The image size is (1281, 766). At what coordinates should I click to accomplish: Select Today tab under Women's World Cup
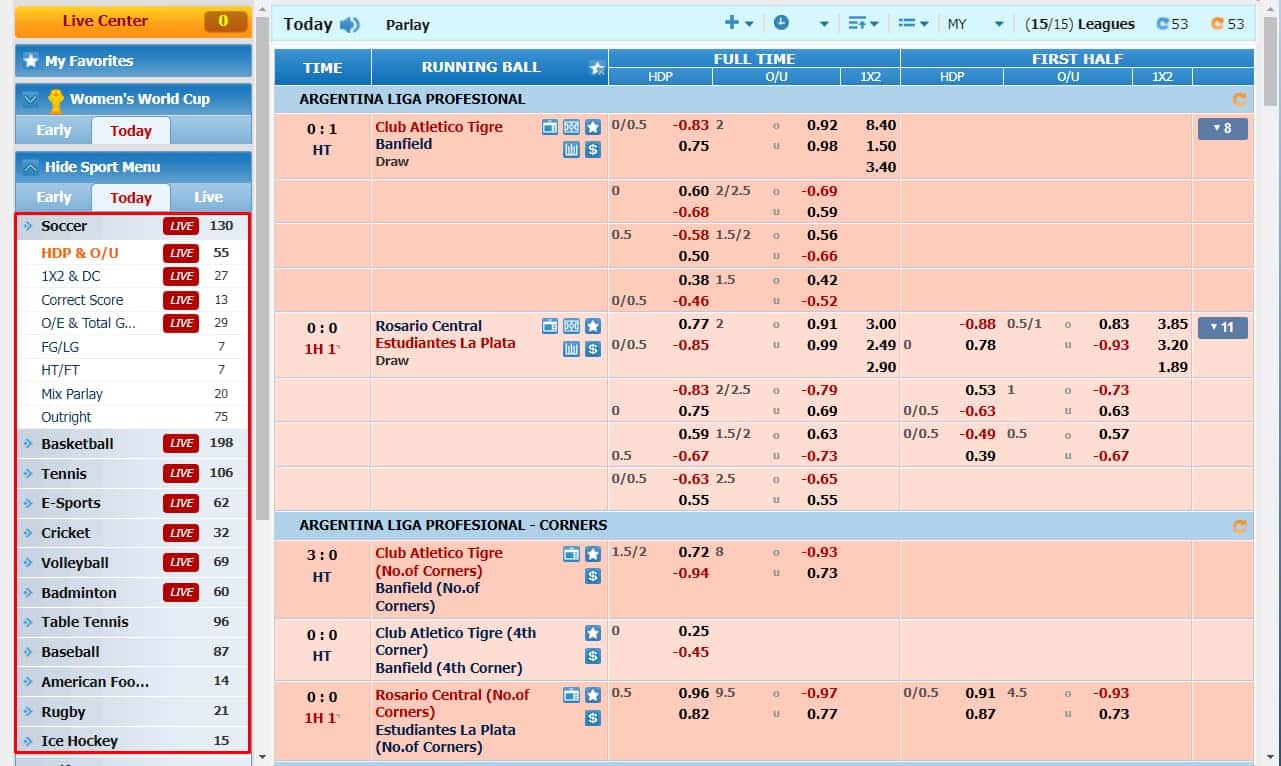click(131, 131)
